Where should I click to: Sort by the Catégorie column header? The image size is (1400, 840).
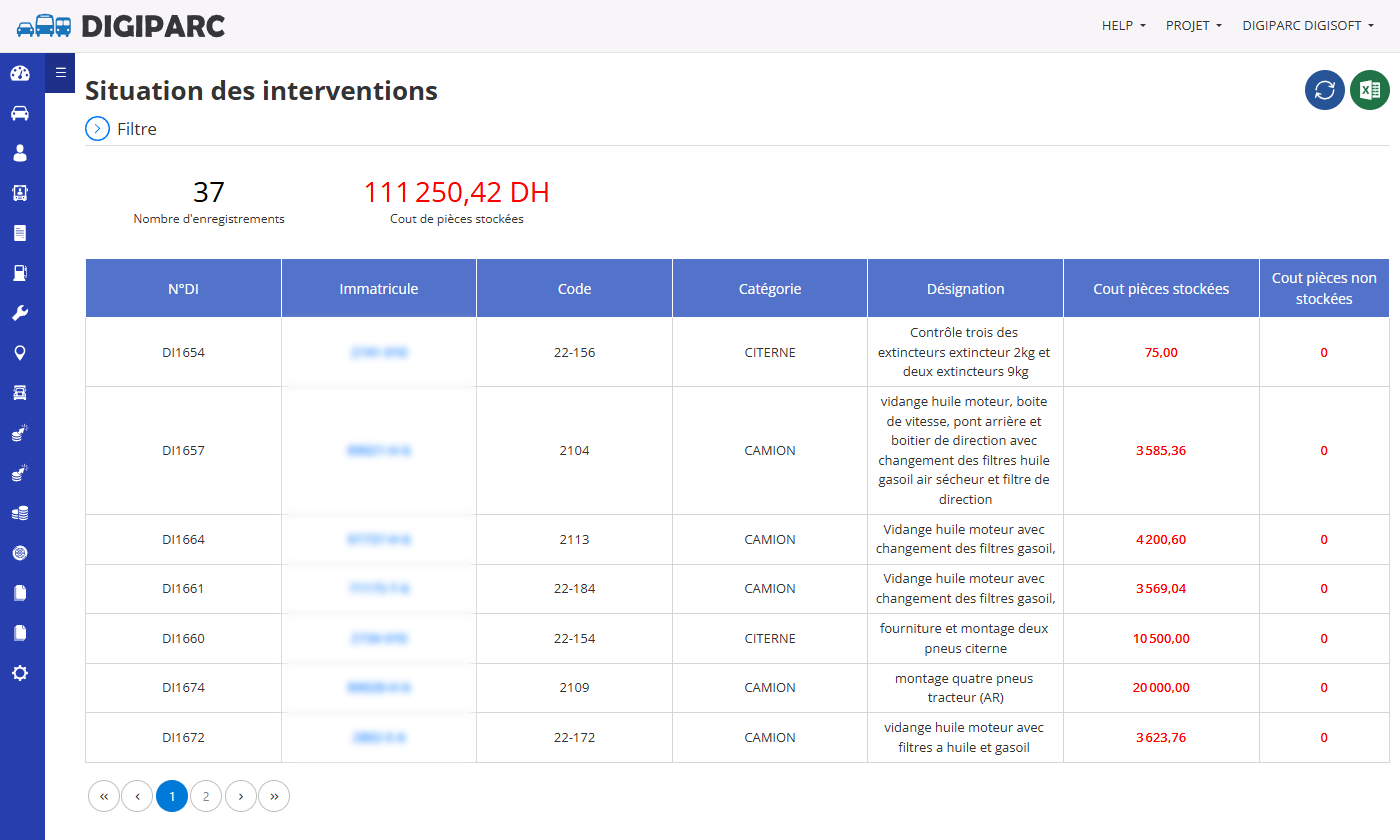point(770,288)
